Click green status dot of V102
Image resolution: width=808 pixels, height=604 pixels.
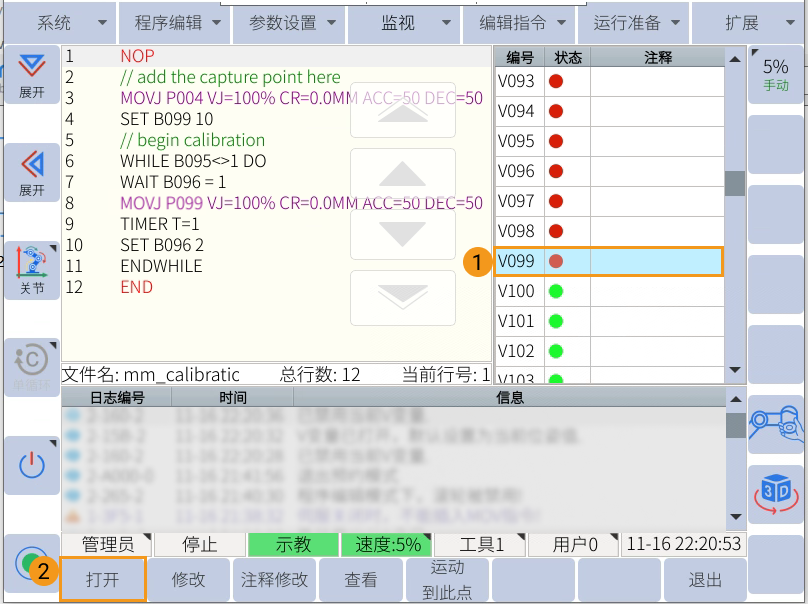click(556, 351)
